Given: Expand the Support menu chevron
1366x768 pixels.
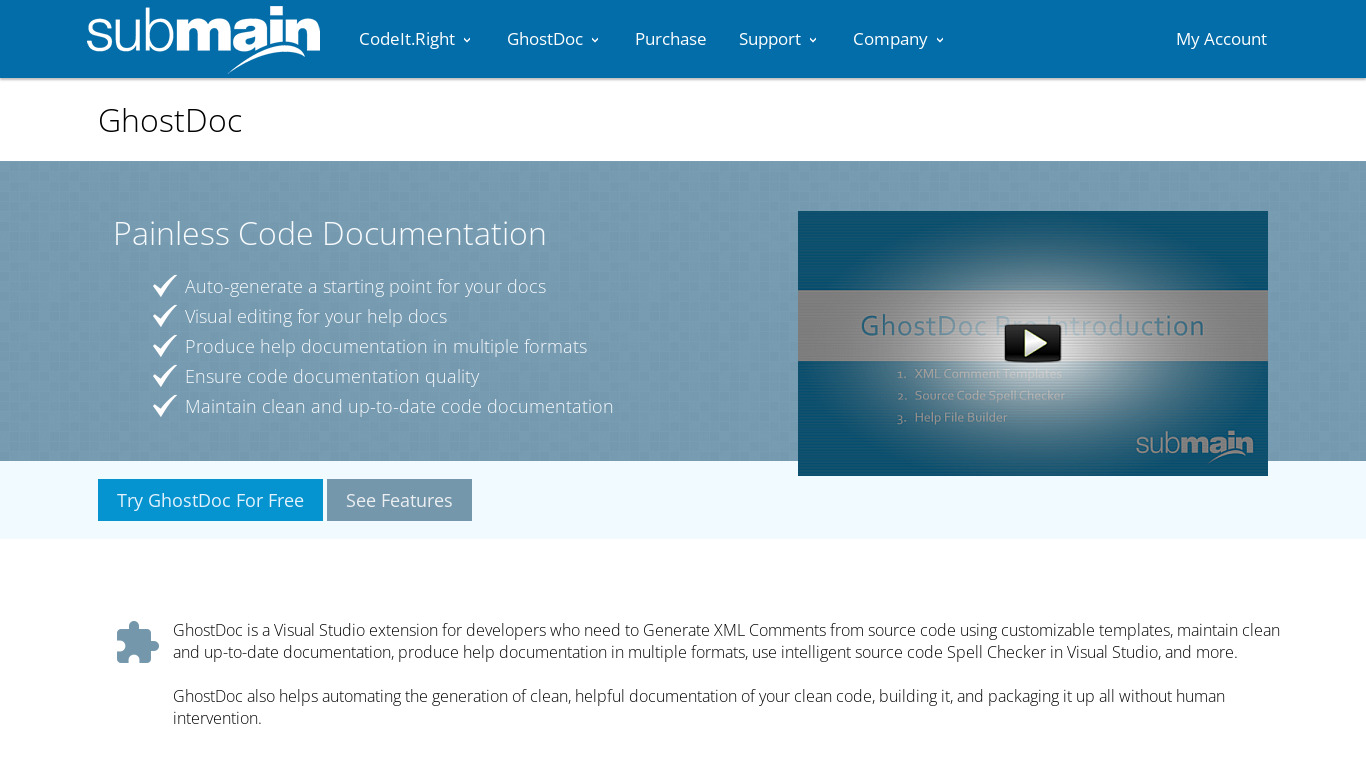Looking at the screenshot, I should click(x=813, y=40).
